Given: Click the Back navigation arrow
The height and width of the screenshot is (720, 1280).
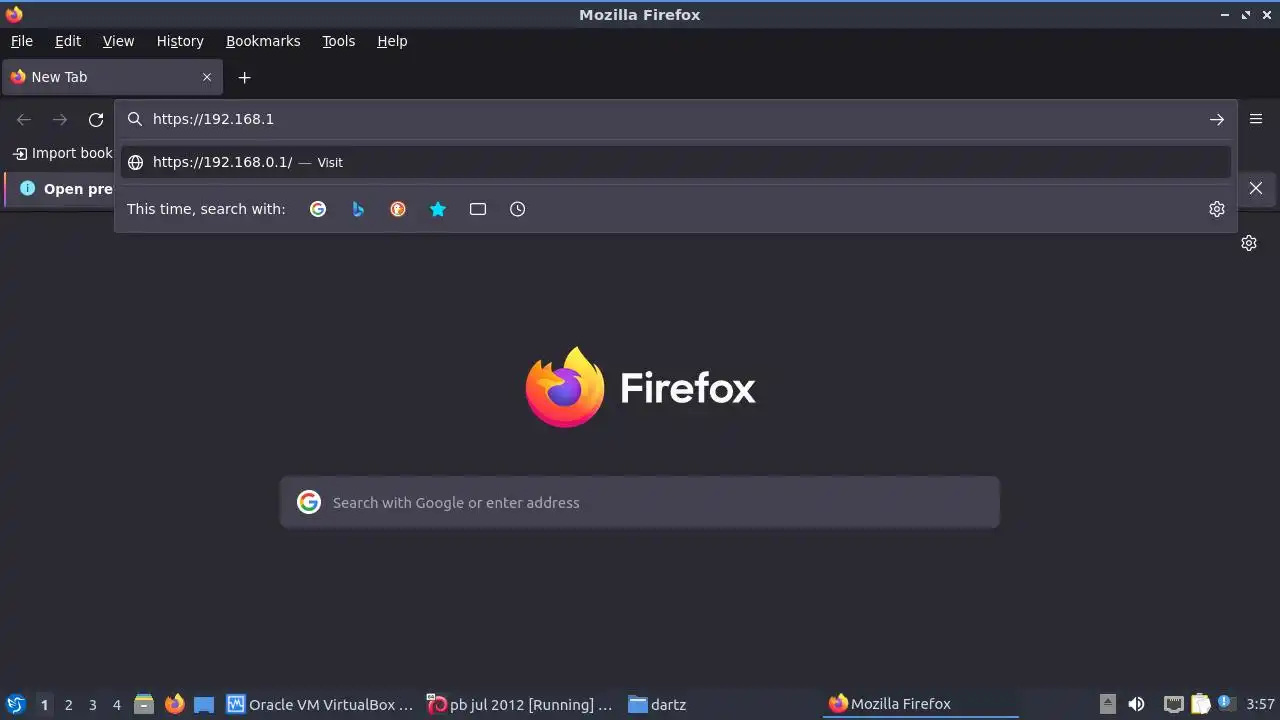Looking at the screenshot, I should point(24,119).
